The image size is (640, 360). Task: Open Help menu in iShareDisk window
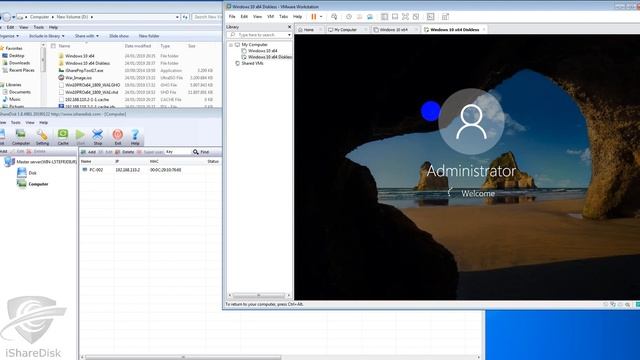(x=43, y=122)
